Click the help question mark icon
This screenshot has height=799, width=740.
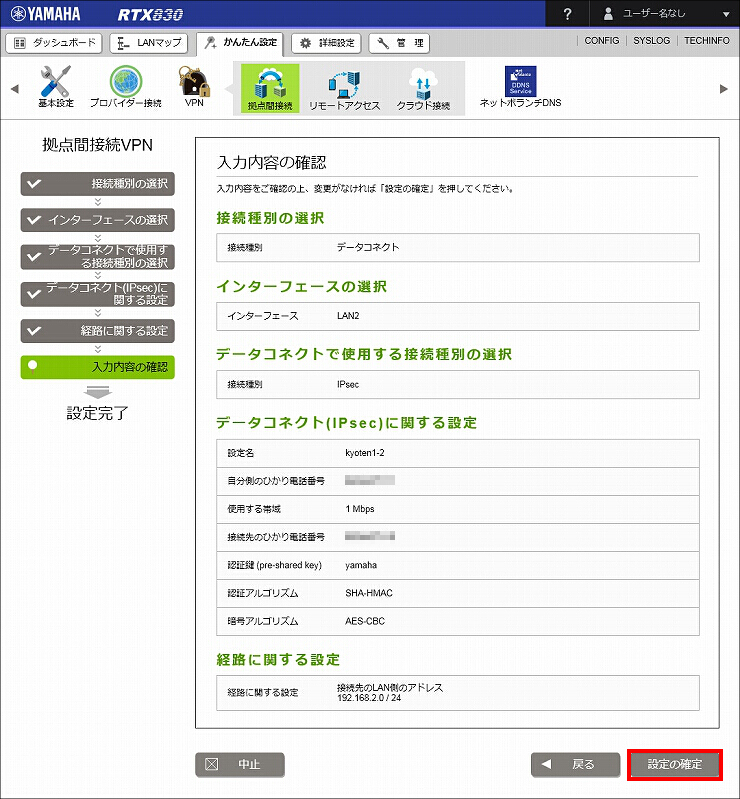click(567, 14)
